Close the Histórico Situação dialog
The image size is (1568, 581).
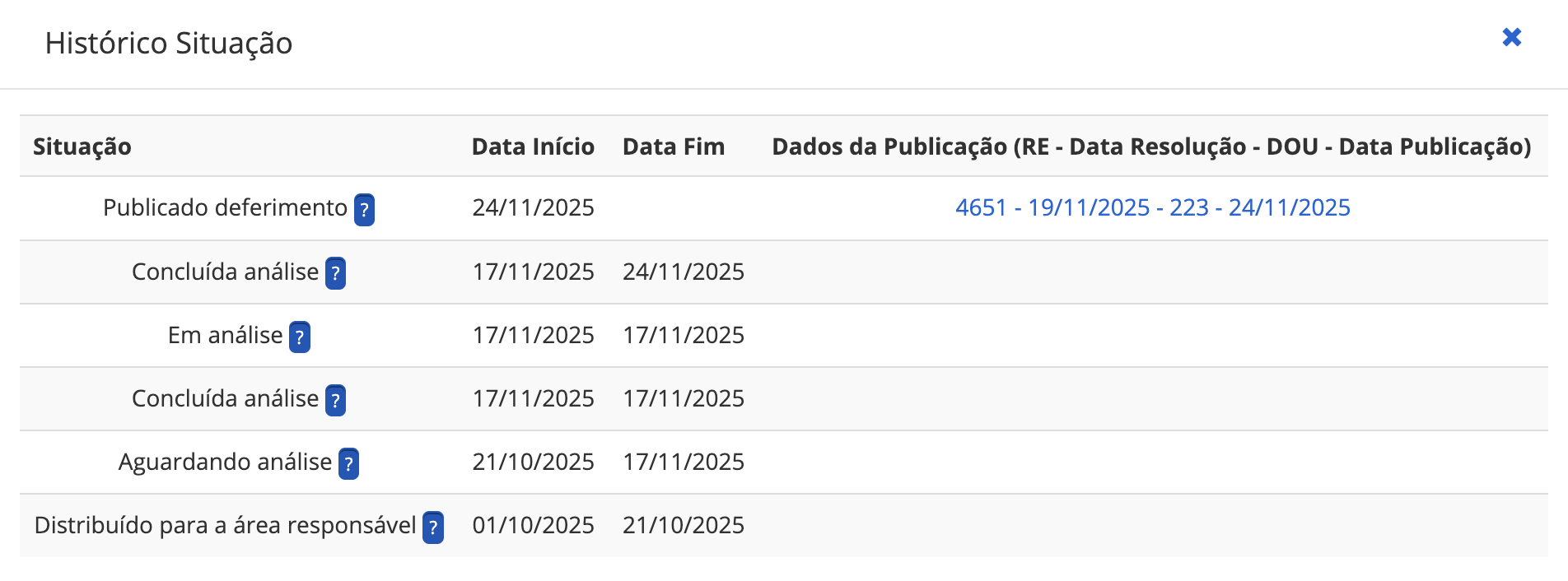[1511, 37]
